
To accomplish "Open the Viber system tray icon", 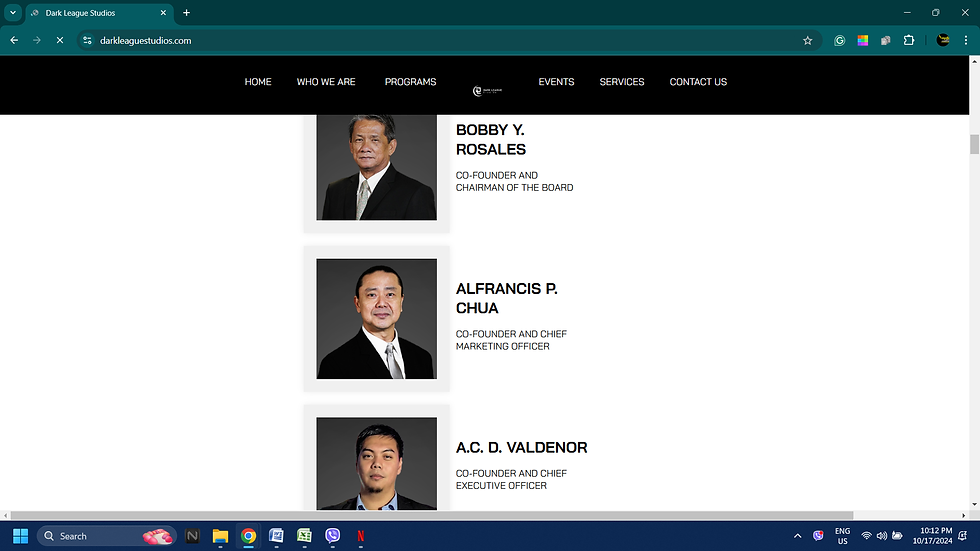I will pos(818,536).
